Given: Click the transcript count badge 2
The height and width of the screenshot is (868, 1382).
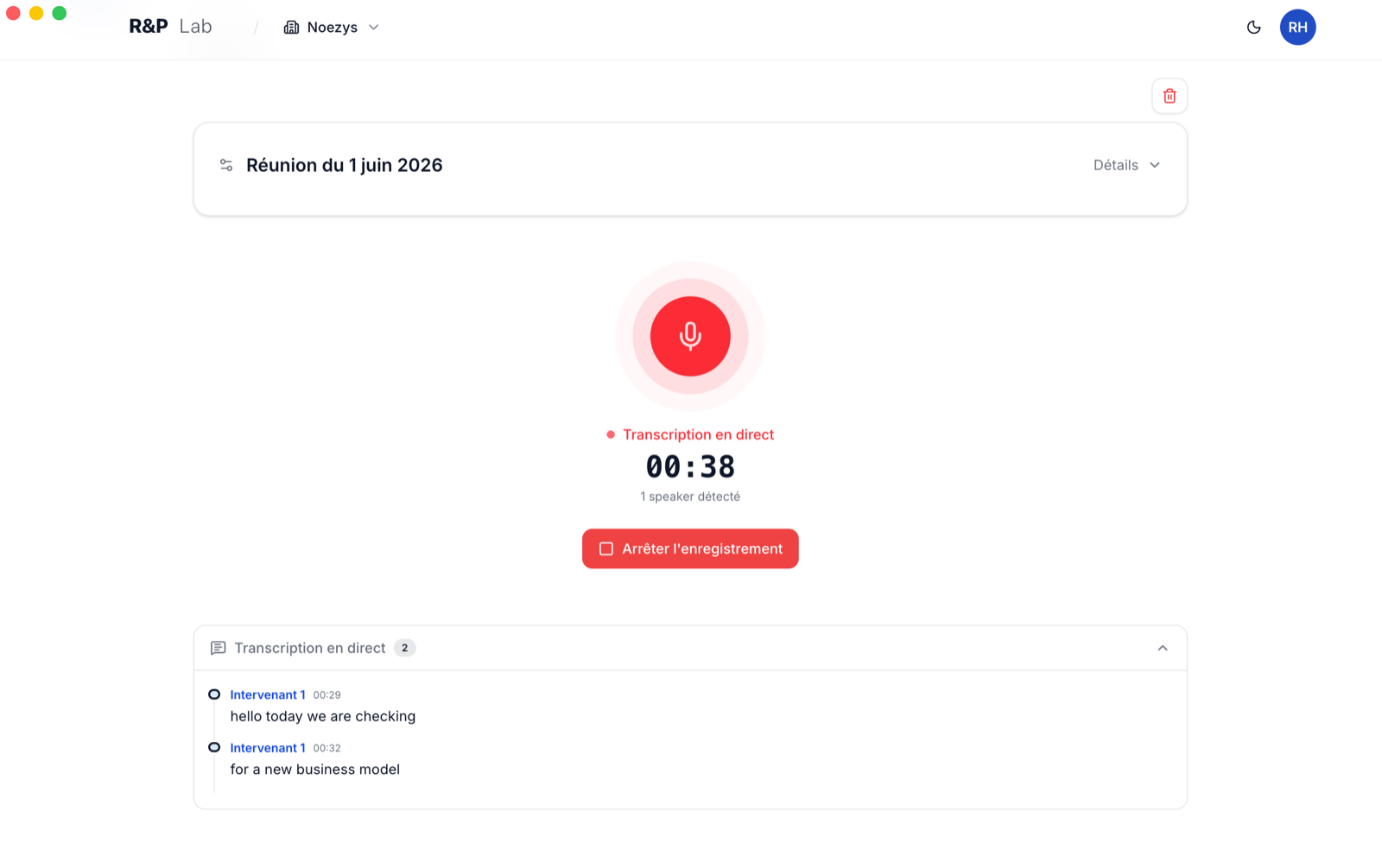Looking at the screenshot, I should coord(405,648).
